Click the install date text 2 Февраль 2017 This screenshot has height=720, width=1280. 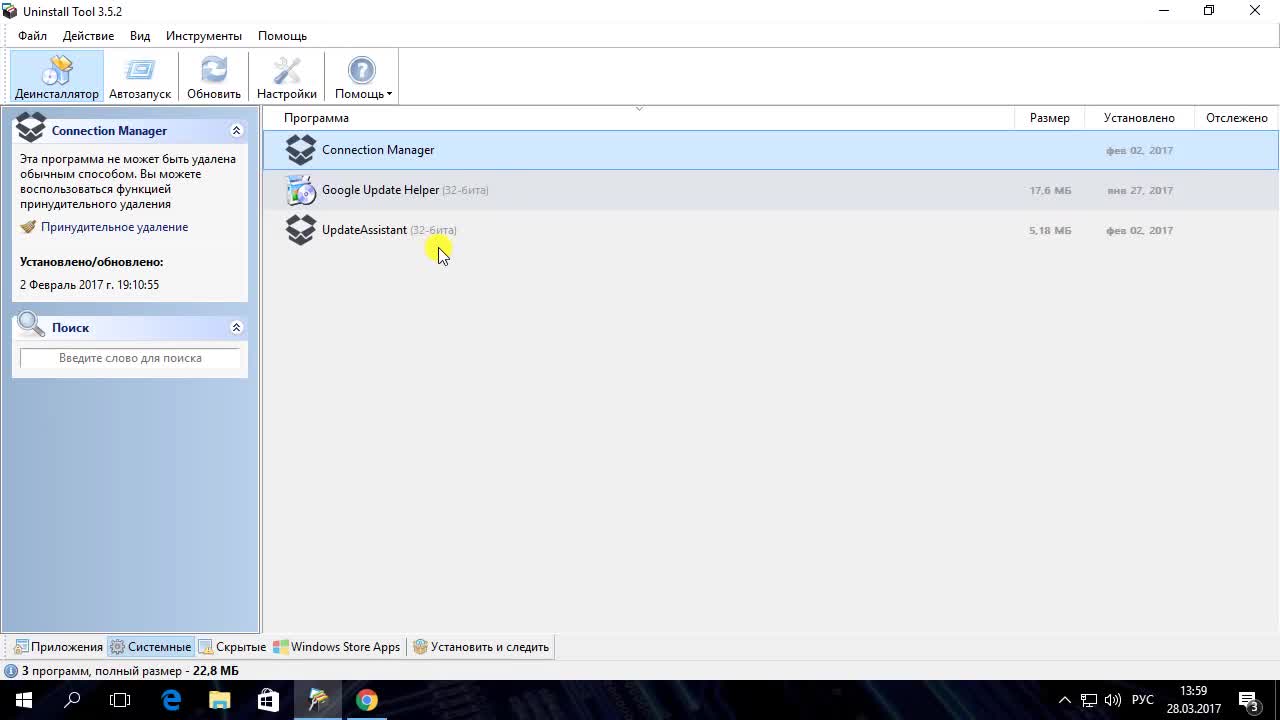tap(89, 285)
